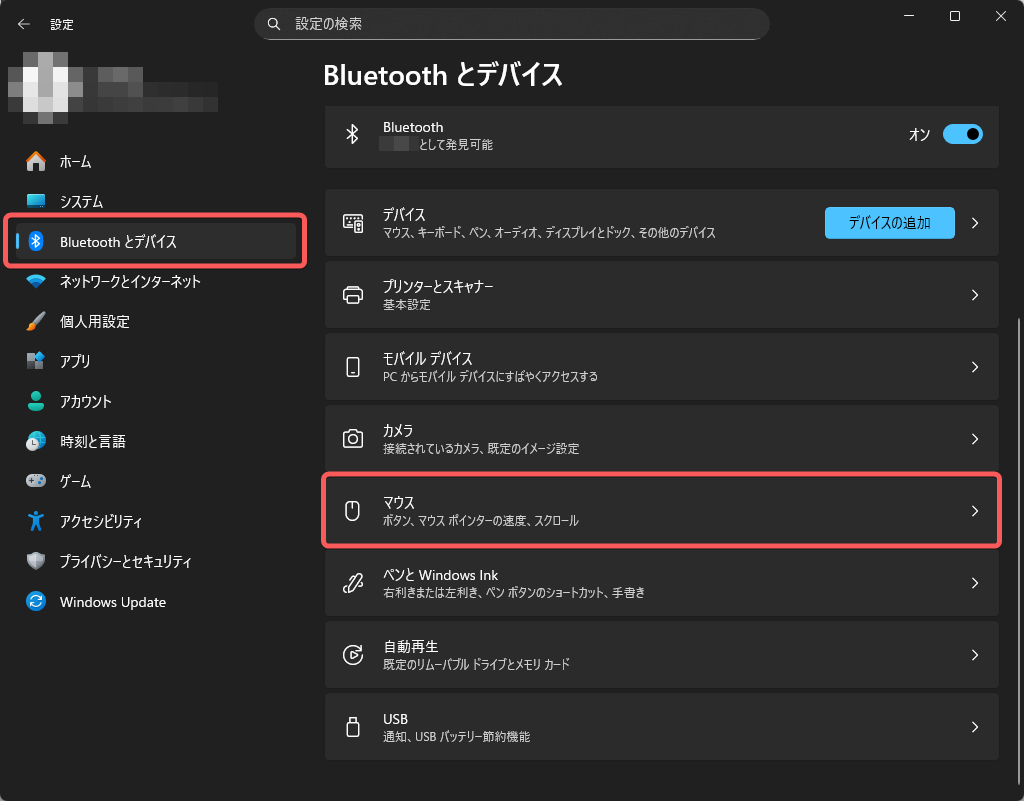
Task: Click the Accounts person icon
Action: tap(36, 401)
